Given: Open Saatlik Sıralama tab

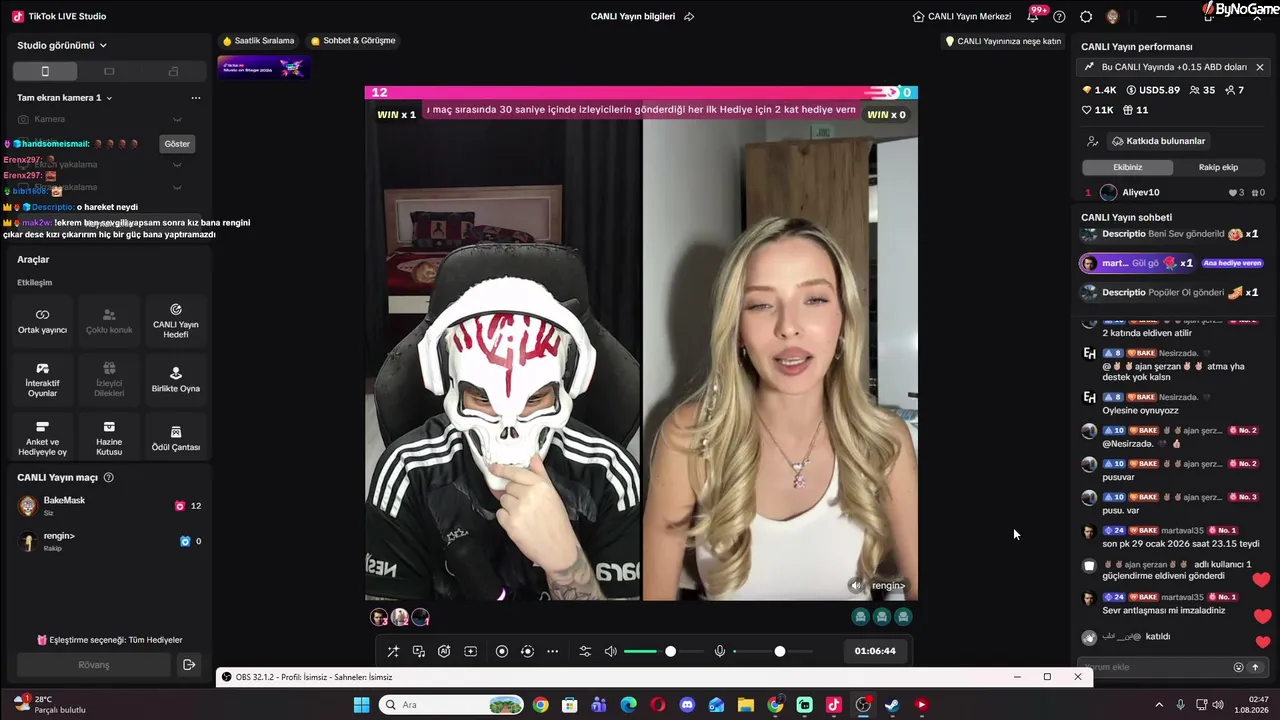Looking at the screenshot, I should tap(258, 41).
